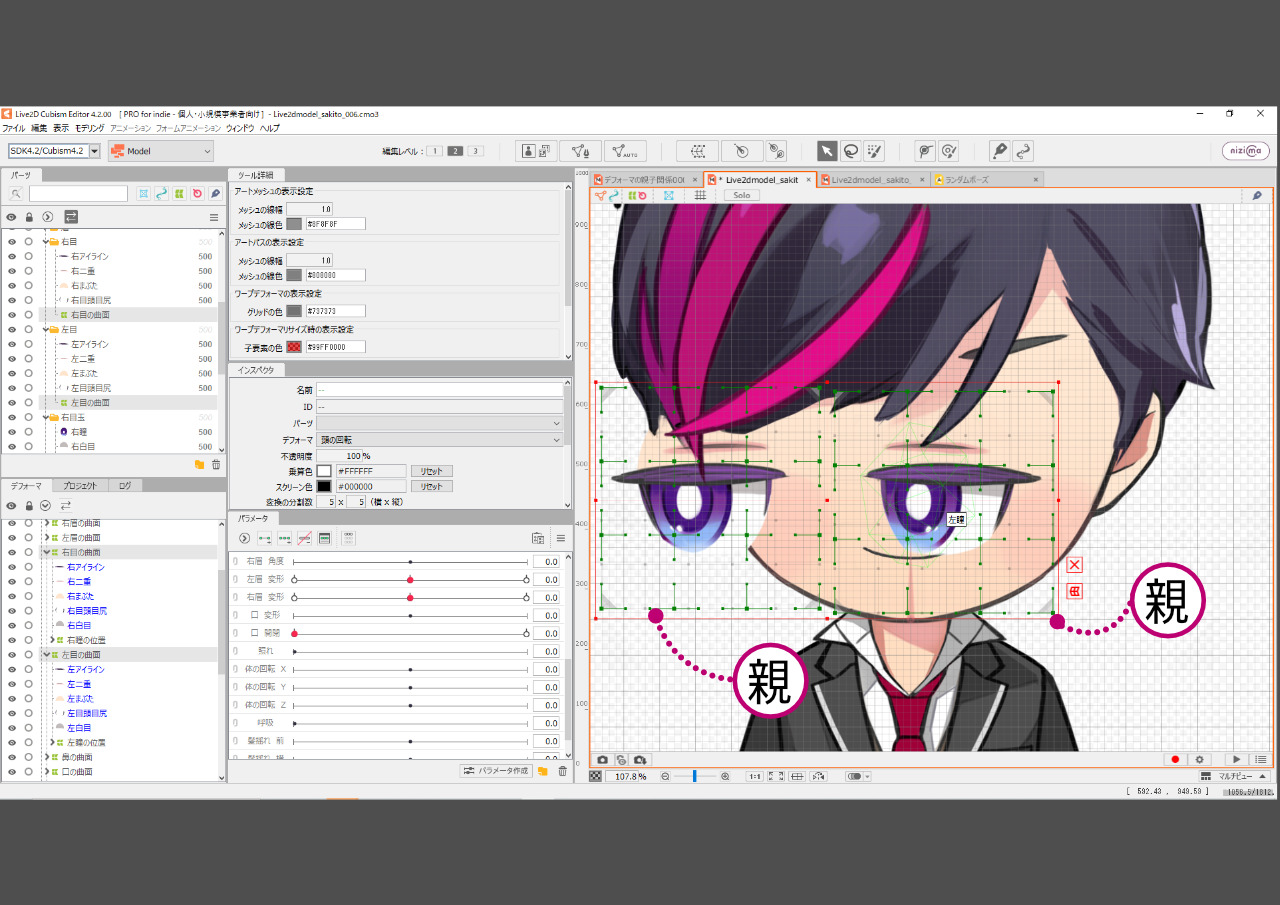This screenshot has height=905, width=1280.
Task: Toggle lock circle for 口の曲面 deformer
Action: click(29, 772)
